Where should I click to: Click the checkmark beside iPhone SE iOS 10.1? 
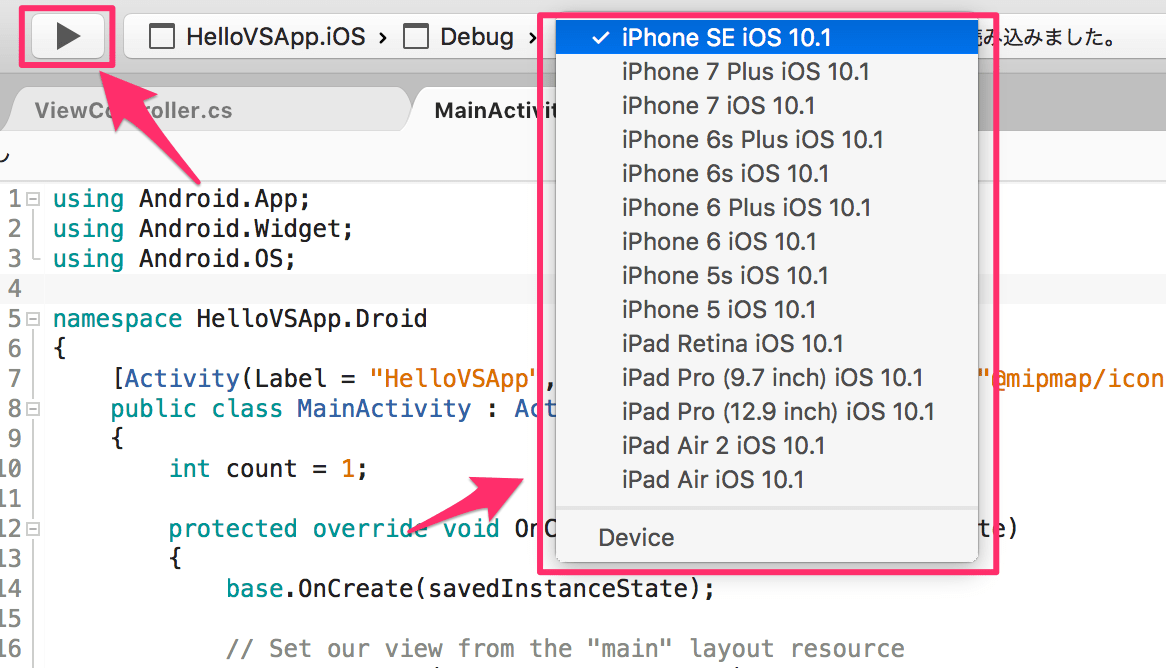click(599, 38)
